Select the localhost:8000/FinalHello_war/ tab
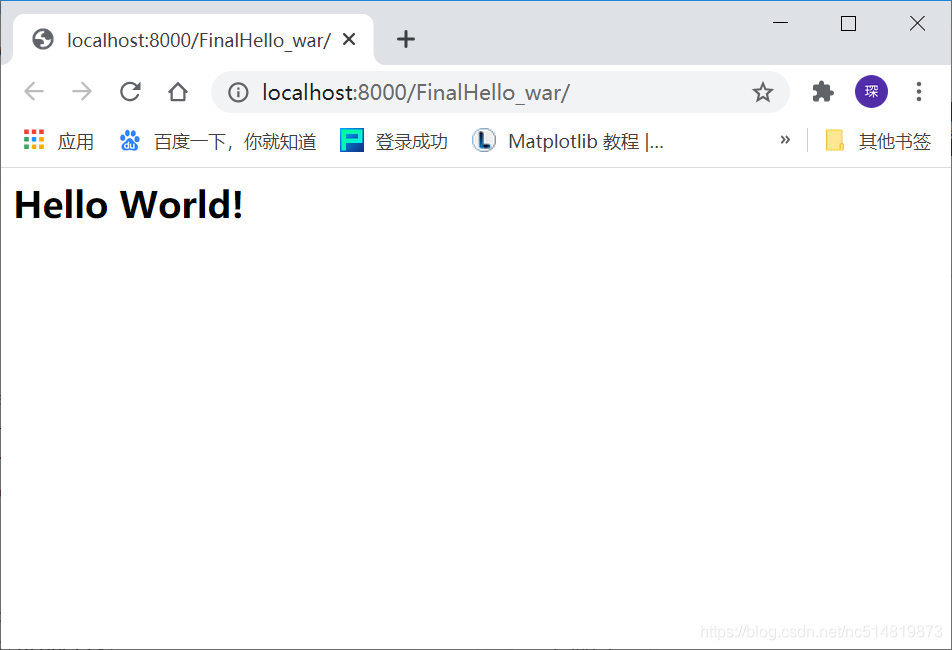The image size is (952, 650). tap(193, 40)
